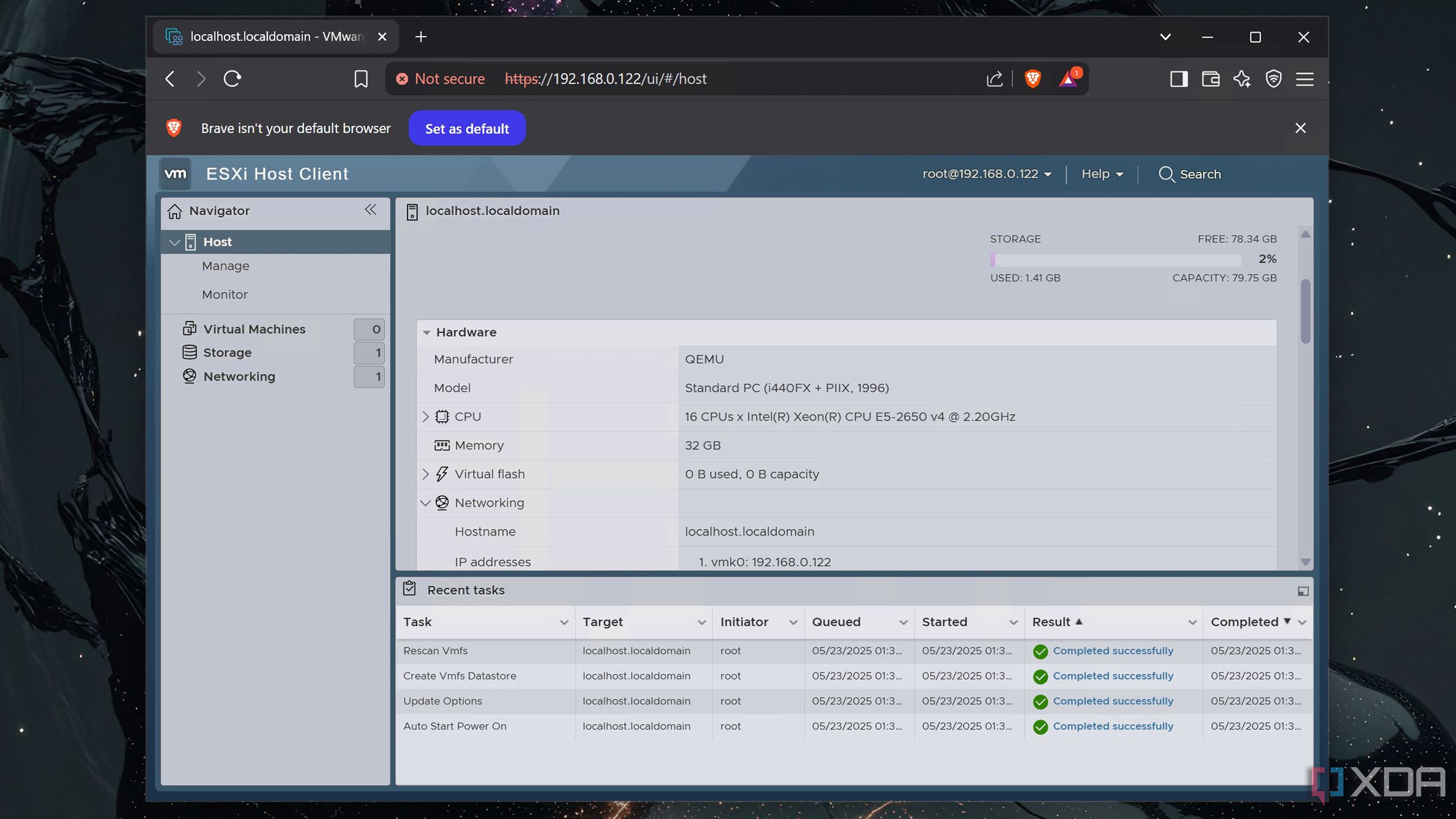Collapse the Navigator panel with double chevron

pyautogui.click(x=370, y=210)
